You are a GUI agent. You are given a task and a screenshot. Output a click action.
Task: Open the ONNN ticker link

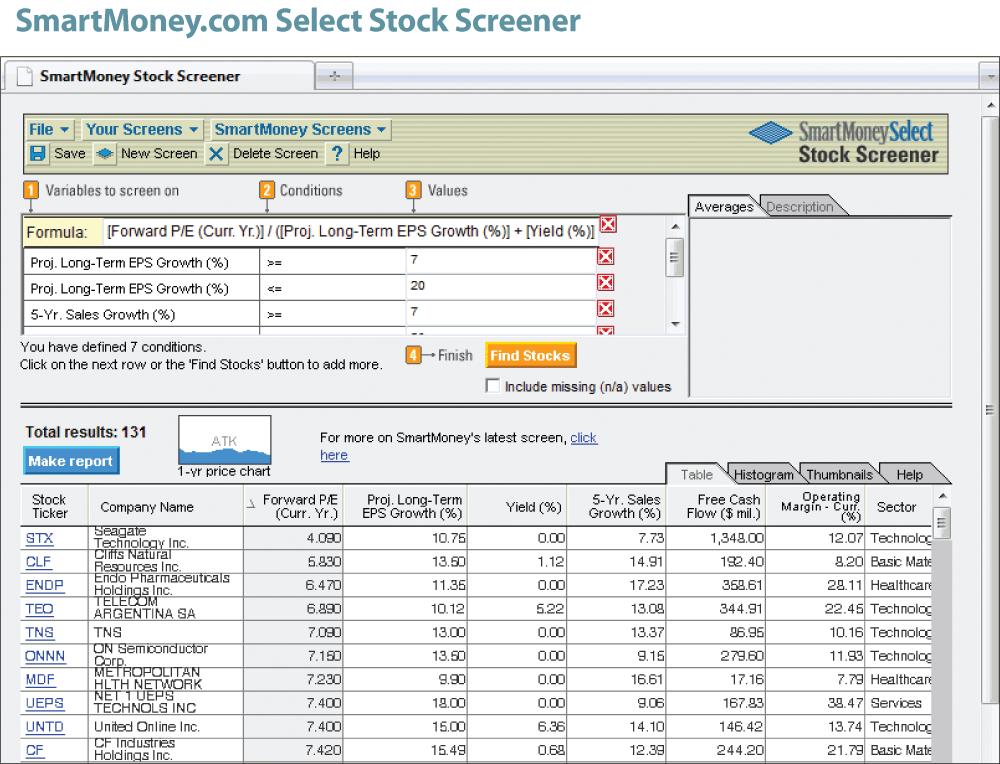click(x=45, y=656)
